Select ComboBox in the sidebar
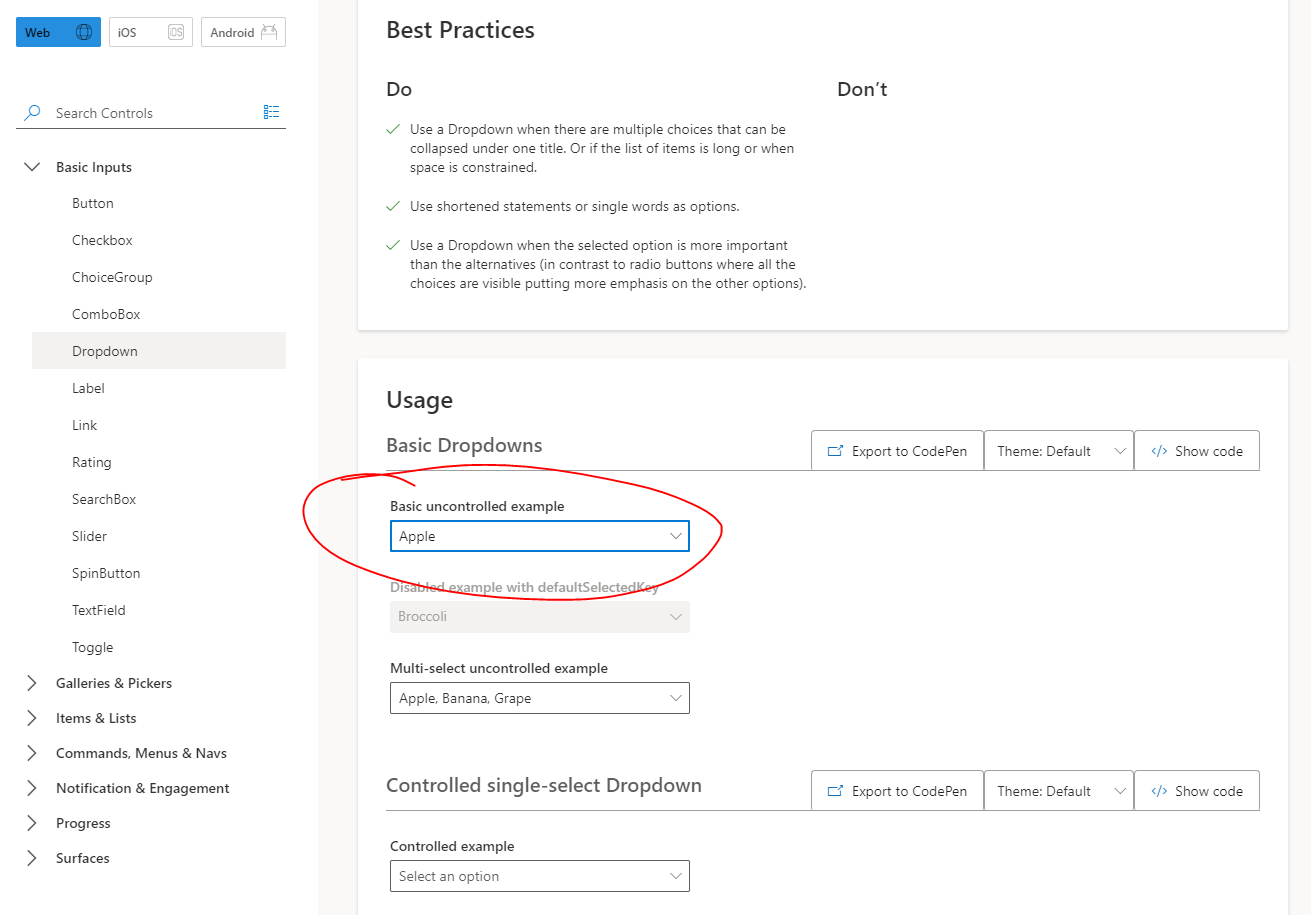The height and width of the screenshot is (915, 1311). tap(106, 313)
